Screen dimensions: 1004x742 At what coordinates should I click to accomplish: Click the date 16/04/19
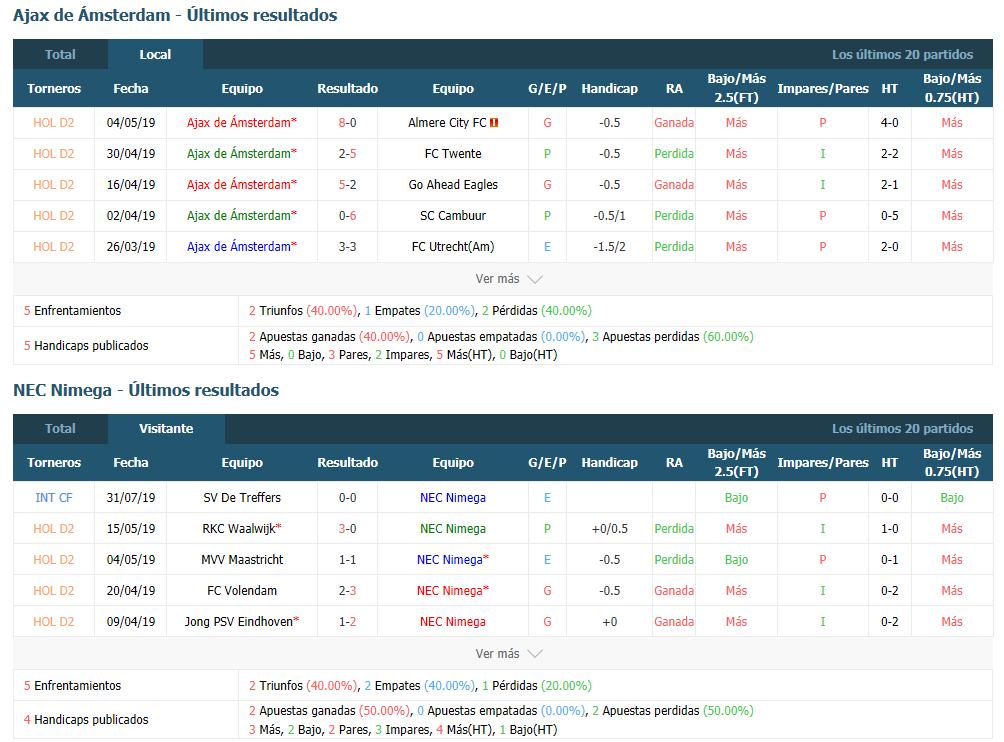131,184
